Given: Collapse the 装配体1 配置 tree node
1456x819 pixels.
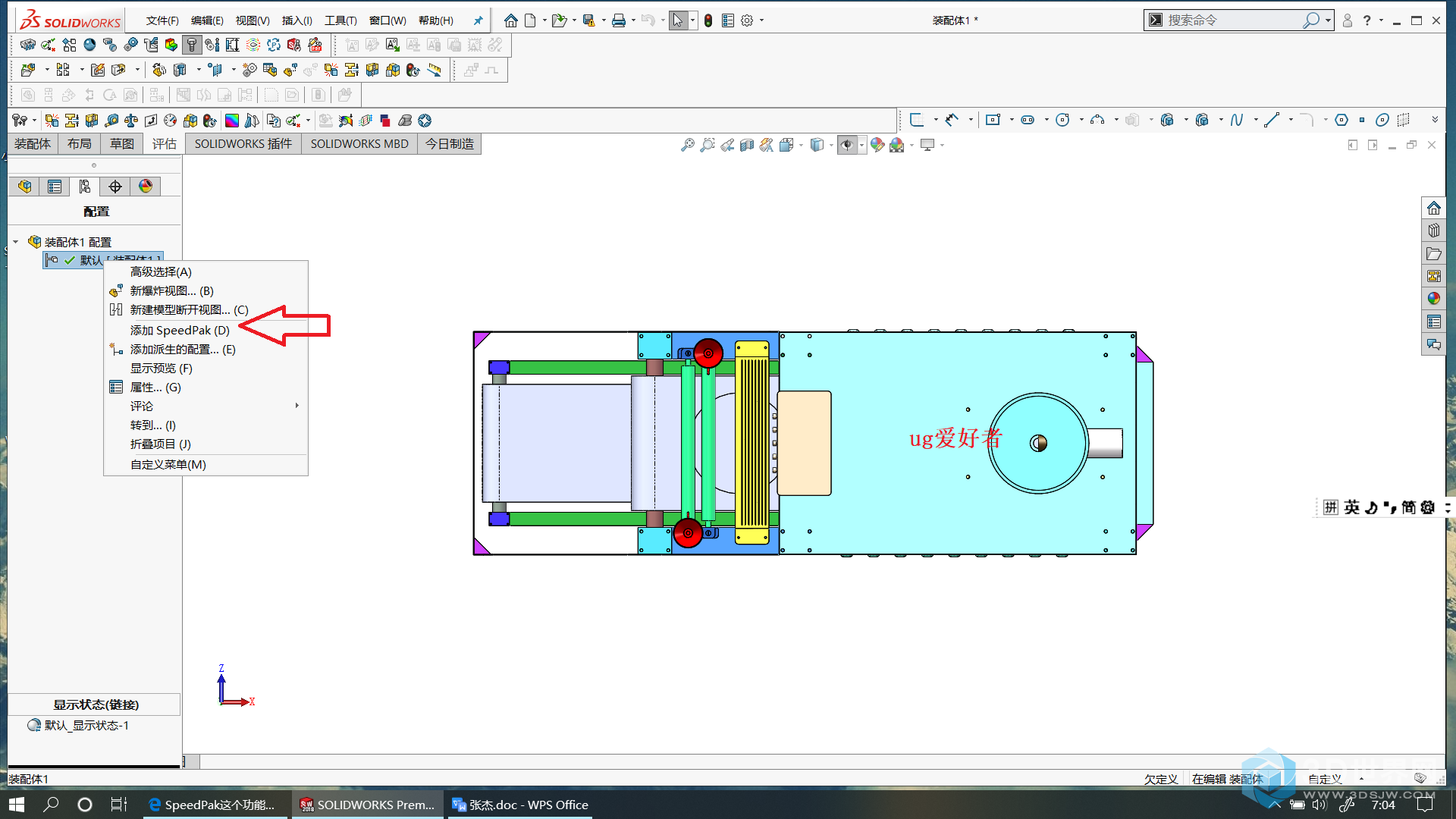Looking at the screenshot, I should [x=15, y=242].
